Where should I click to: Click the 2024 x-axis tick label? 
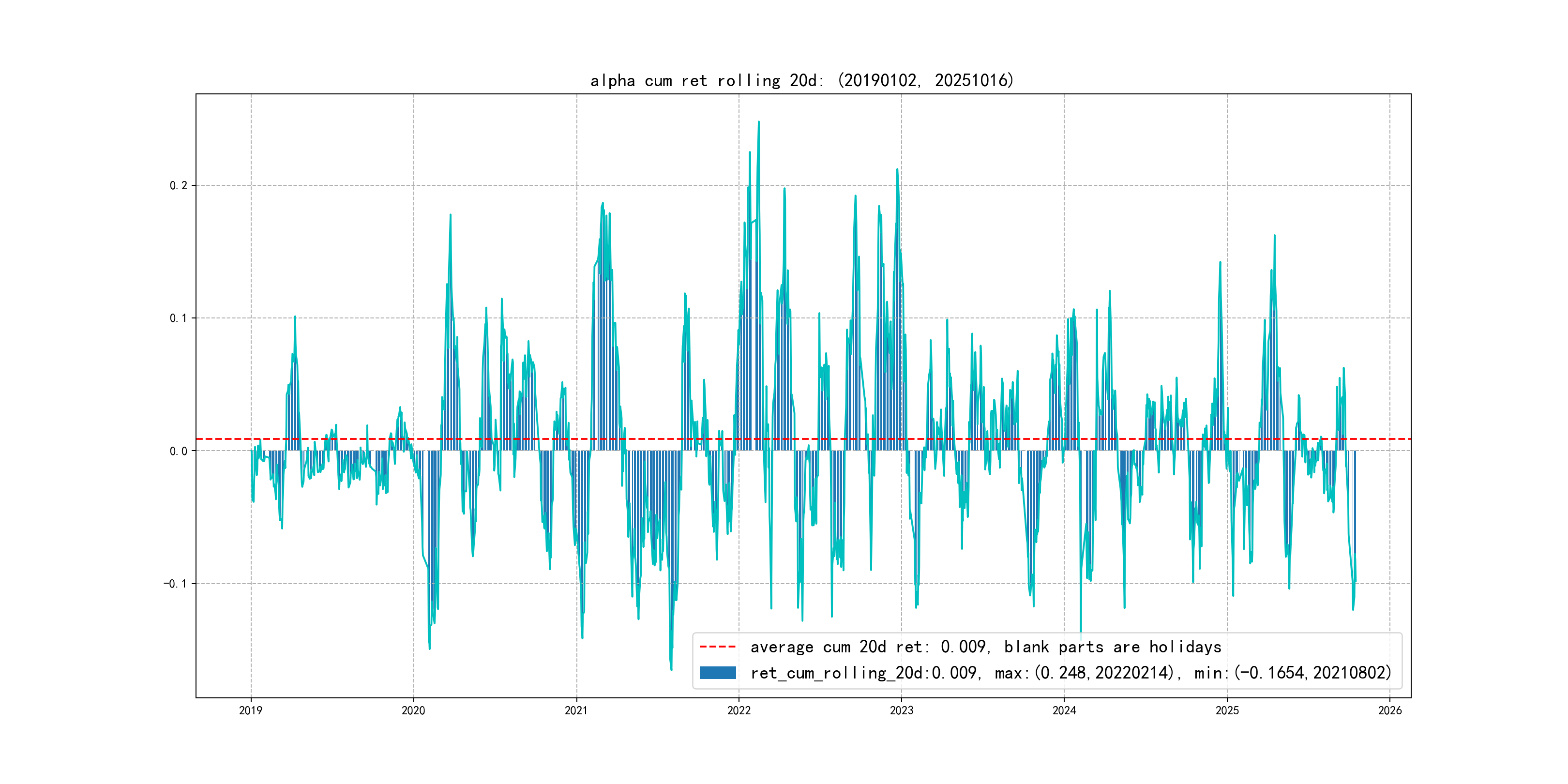point(1064,710)
